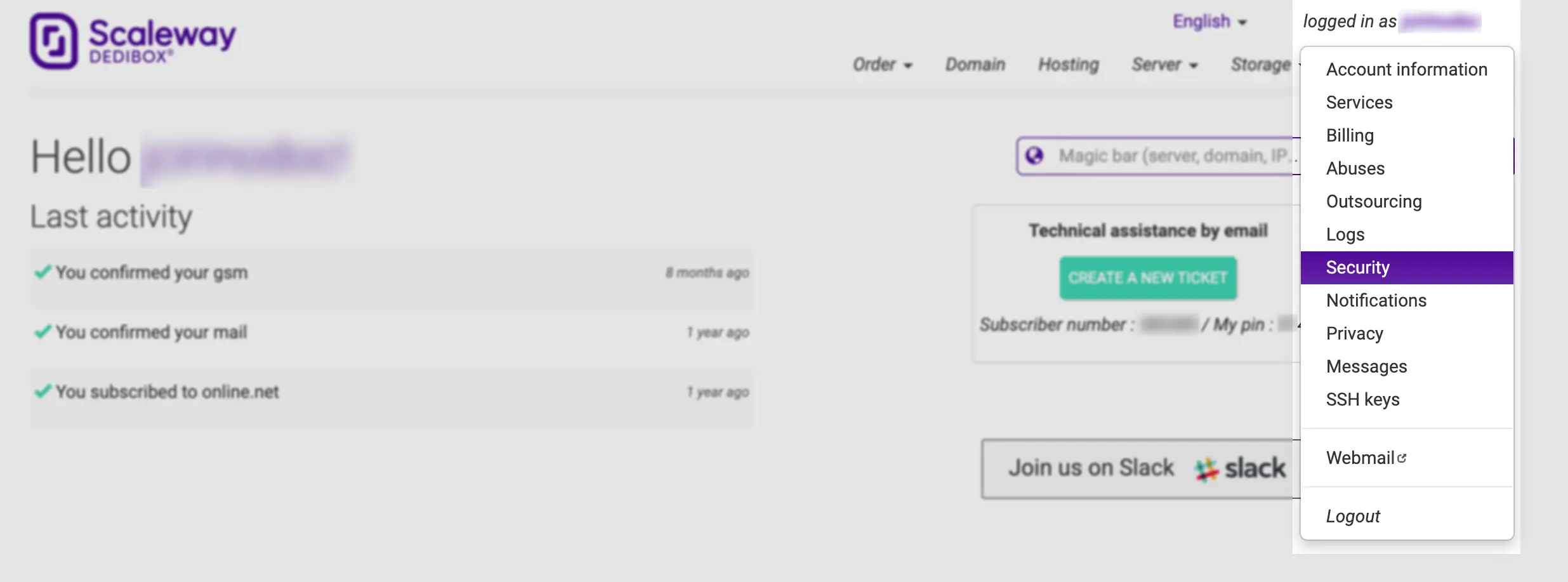Click the 'logged in as' account header
1568x582 pixels.
click(1390, 22)
